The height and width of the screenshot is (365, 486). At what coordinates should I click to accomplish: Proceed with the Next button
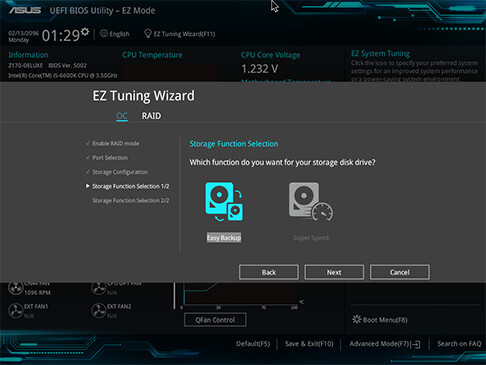click(334, 272)
